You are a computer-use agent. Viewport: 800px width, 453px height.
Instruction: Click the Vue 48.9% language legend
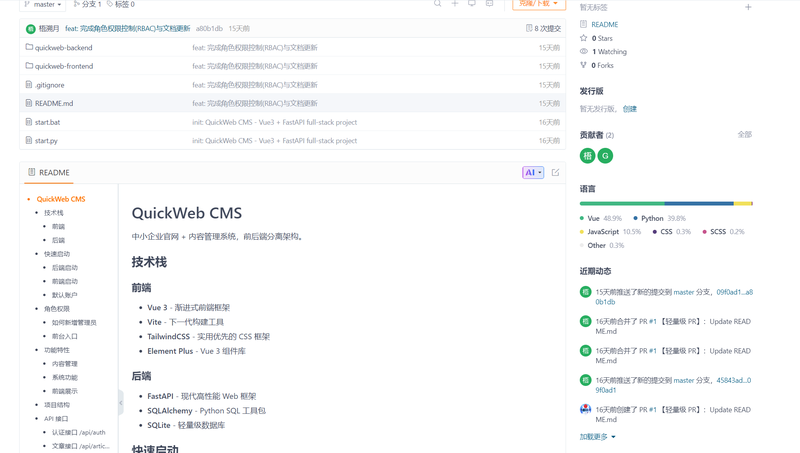click(601, 218)
